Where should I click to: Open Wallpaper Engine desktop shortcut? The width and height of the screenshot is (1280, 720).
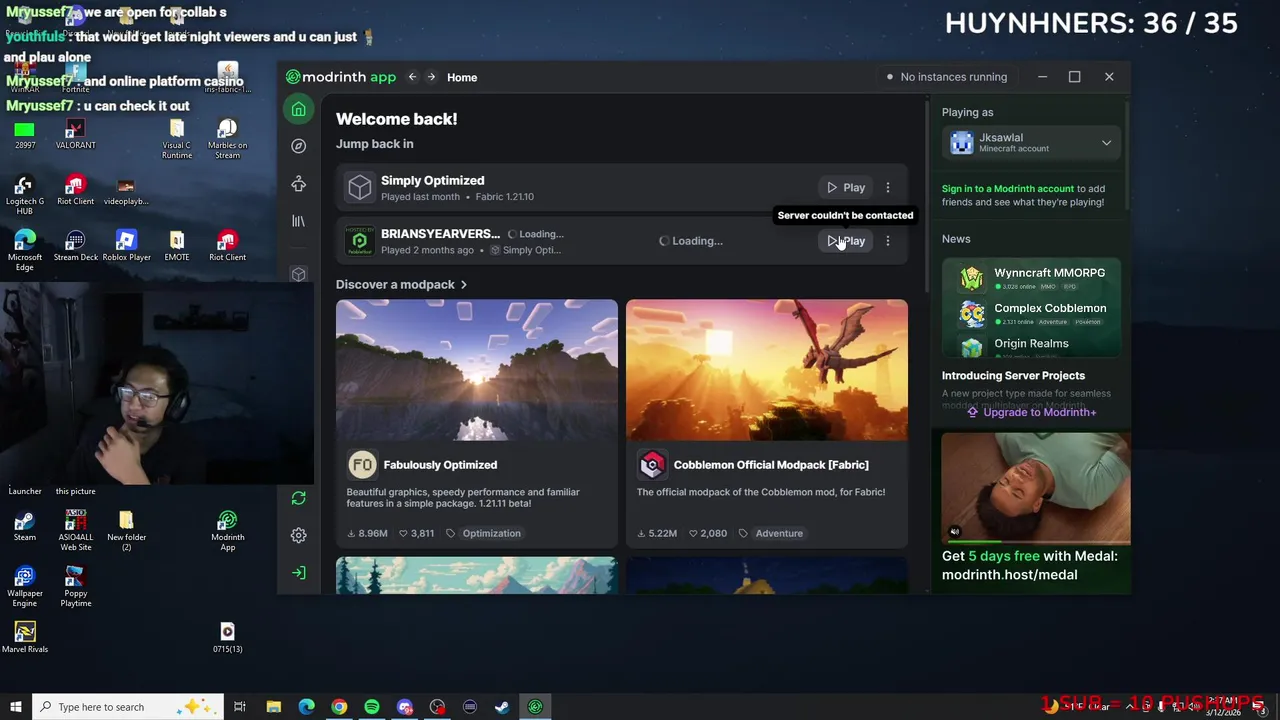(24, 587)
